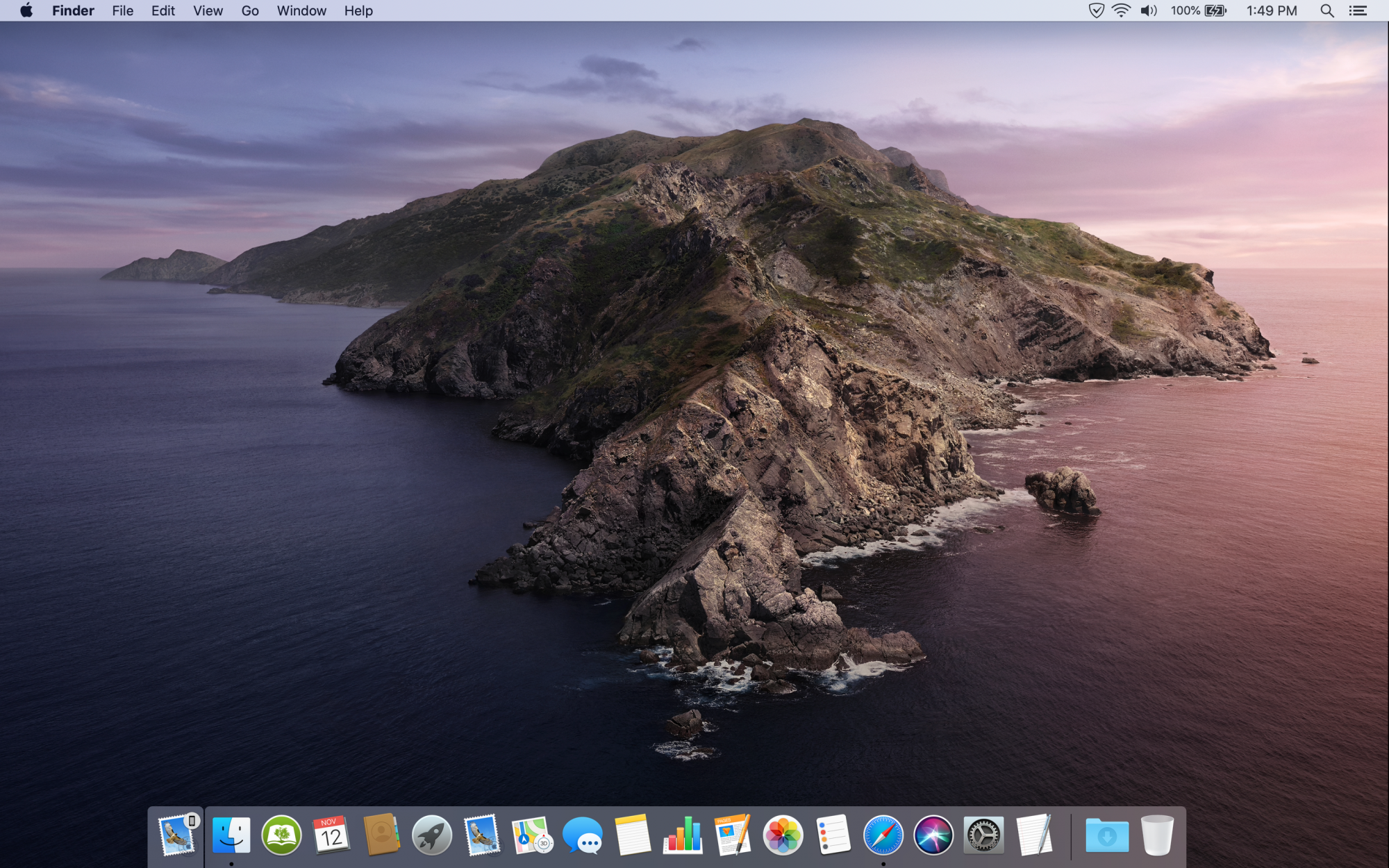The height and width of the screenshot is (868, 1389).
Task: Open the Finder application menu
Action: click(x=73, y=10)
